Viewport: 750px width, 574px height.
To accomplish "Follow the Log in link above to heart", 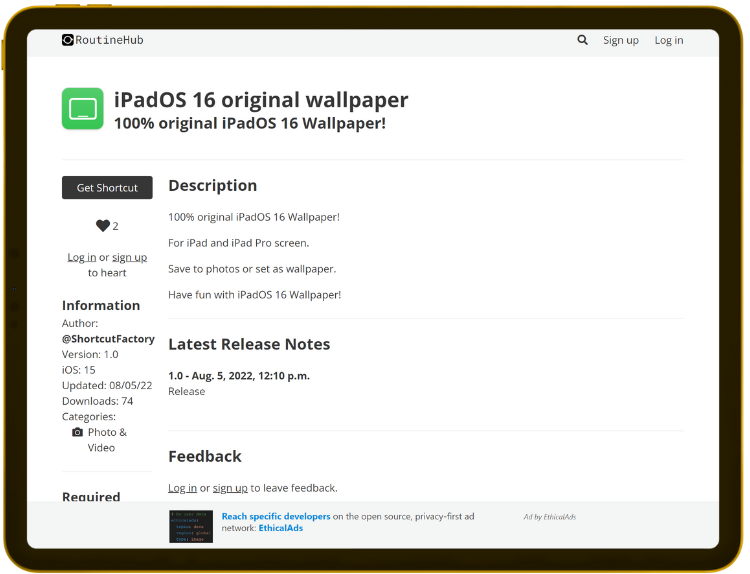I will point(82,257).
